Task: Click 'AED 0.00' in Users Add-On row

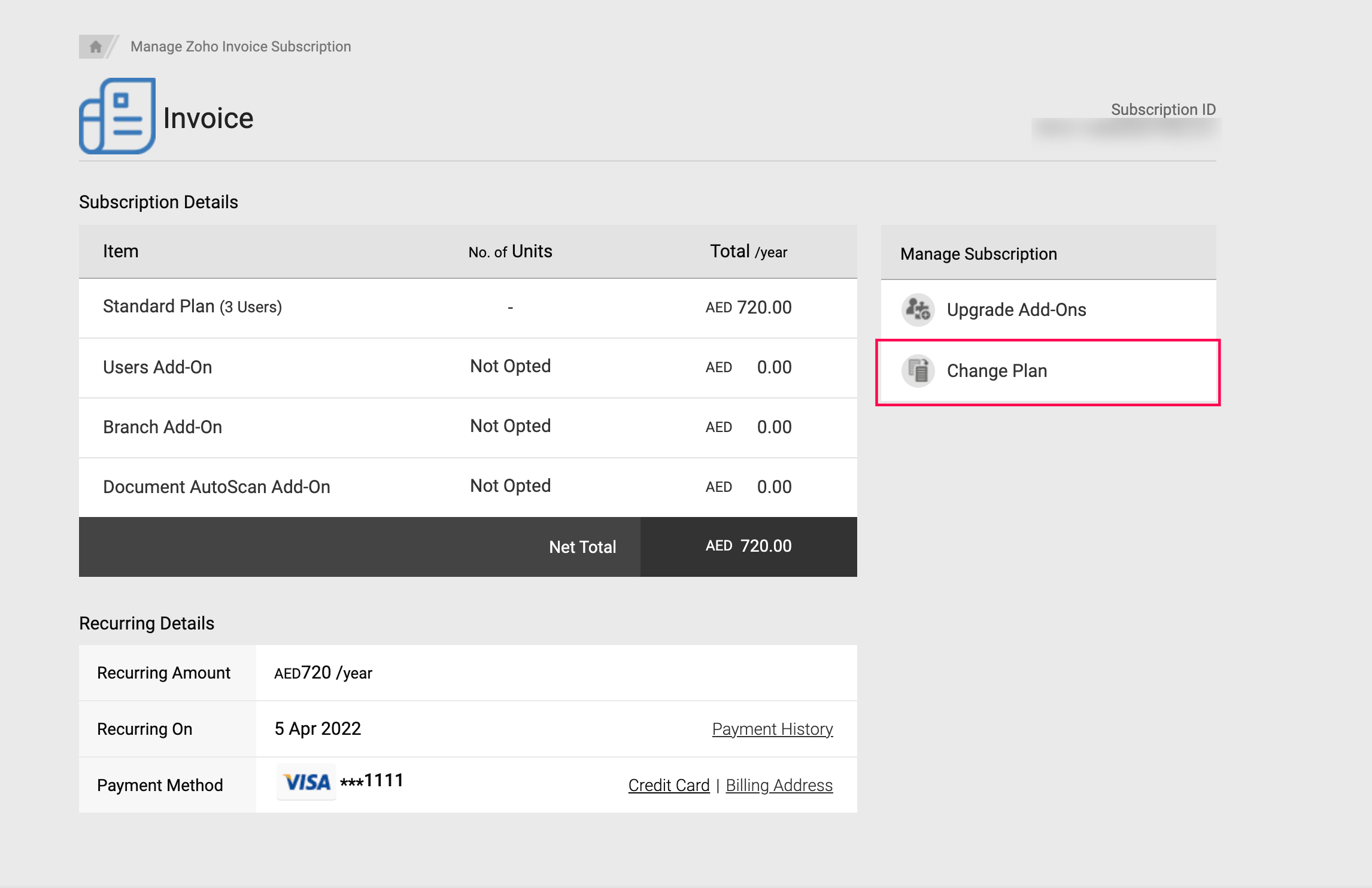Action: 748,367
